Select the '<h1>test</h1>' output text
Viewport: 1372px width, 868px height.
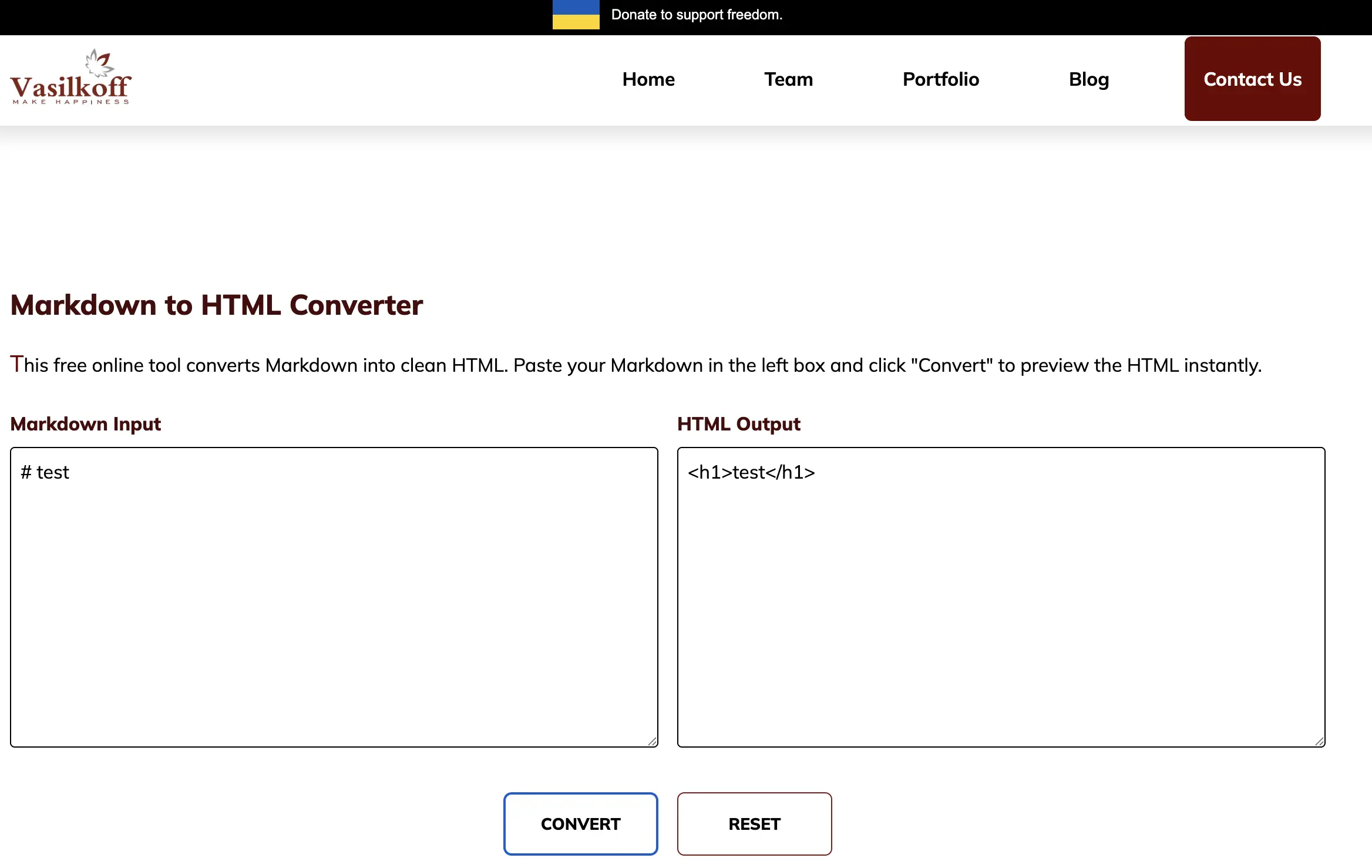tap(752, 472)
